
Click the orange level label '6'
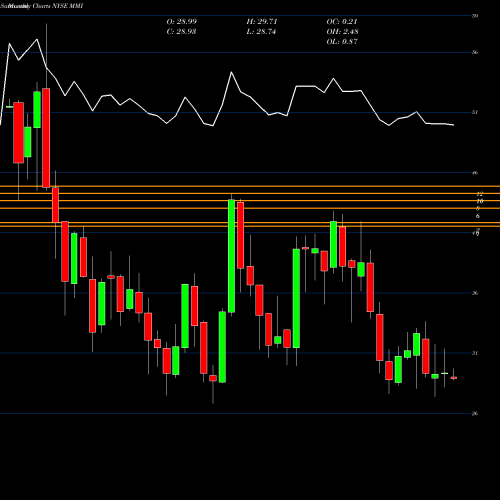pyautogui.click(x=478, y=216)
